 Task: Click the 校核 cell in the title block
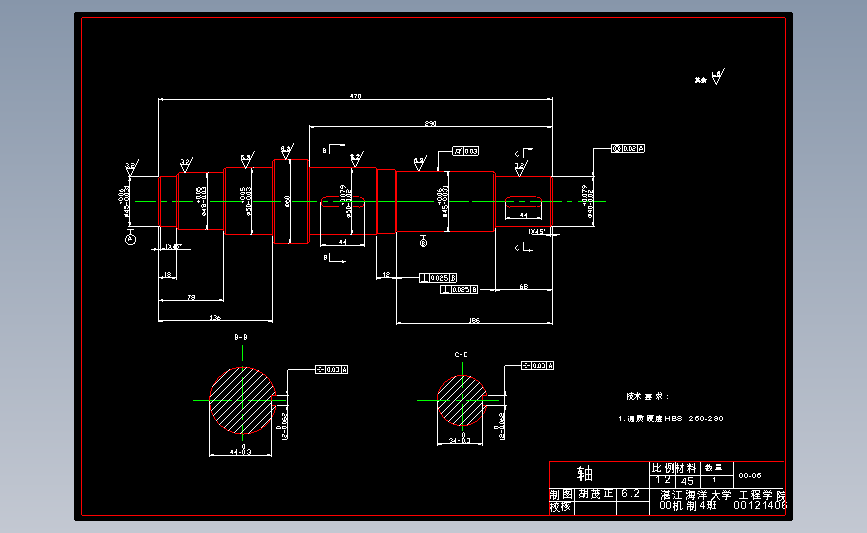click(560, 506)
